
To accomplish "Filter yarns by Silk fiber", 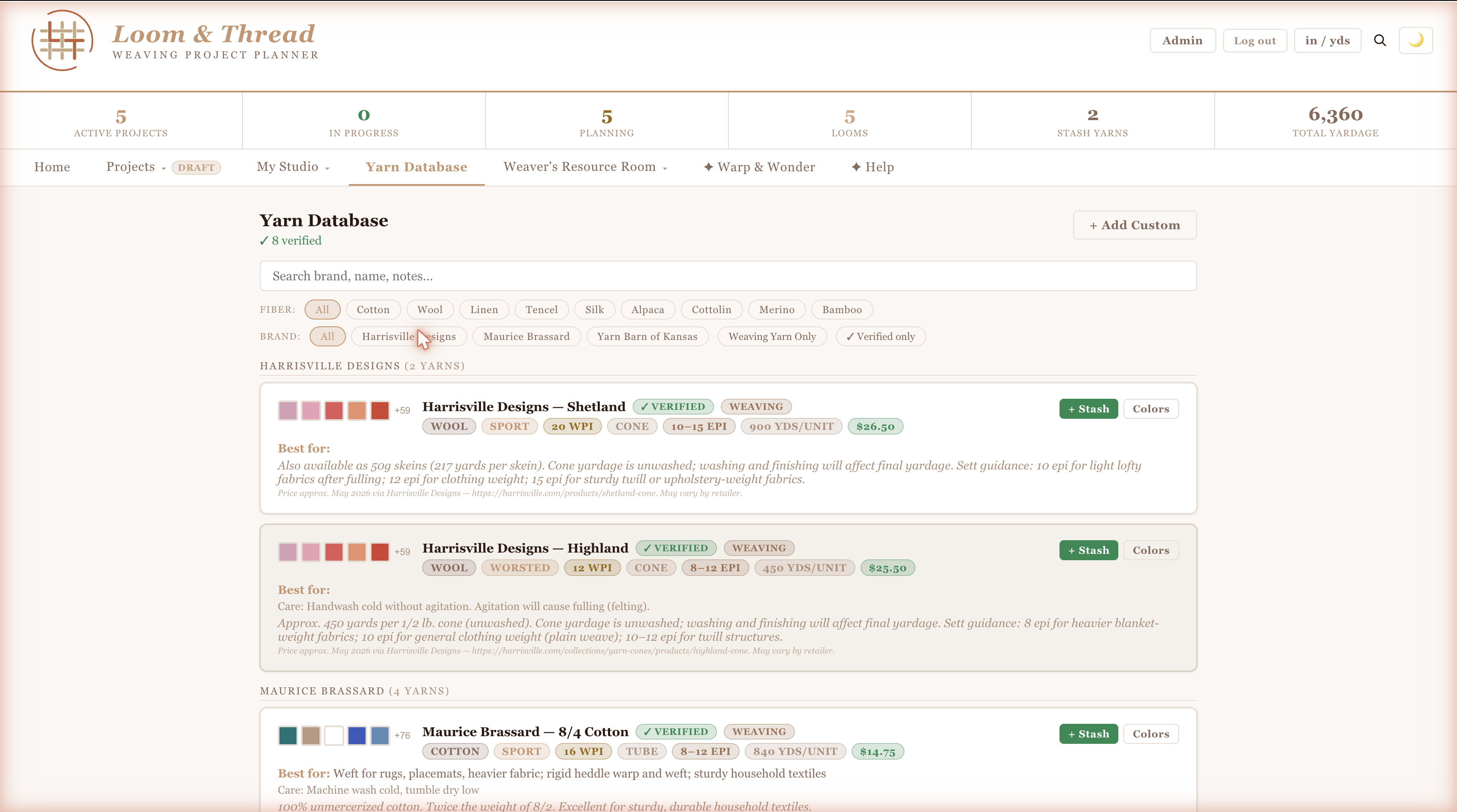I will click(x=594, y=309).
